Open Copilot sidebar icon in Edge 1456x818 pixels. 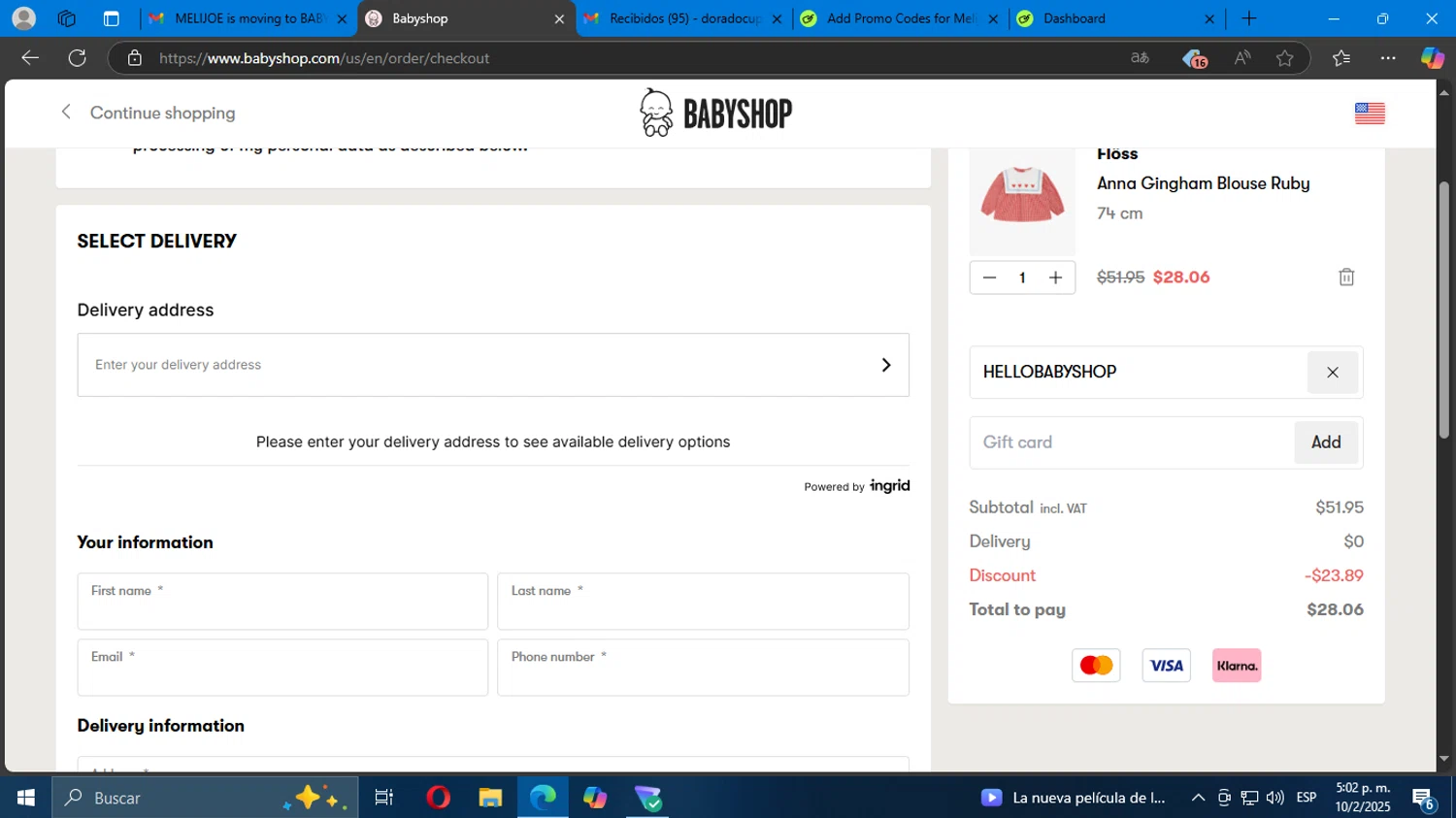click(x=1432, y=58)
